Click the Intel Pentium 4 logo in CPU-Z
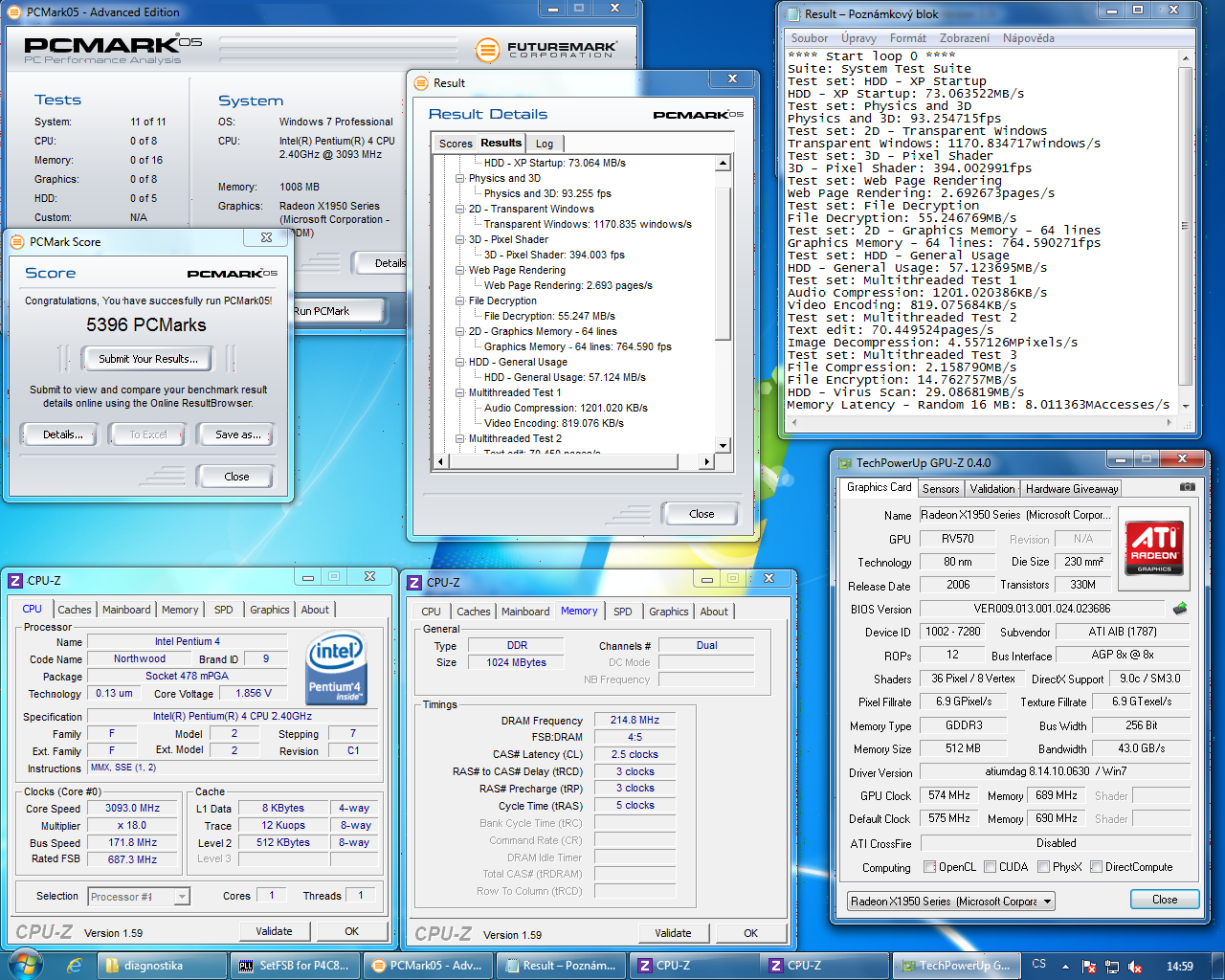The image size is (1225, 980). pos(336,668)
